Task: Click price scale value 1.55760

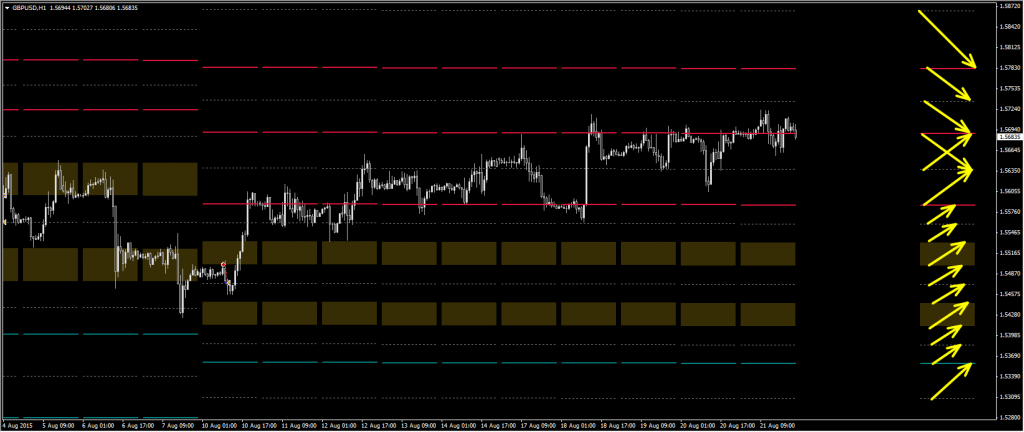Action: (1010, 212)
